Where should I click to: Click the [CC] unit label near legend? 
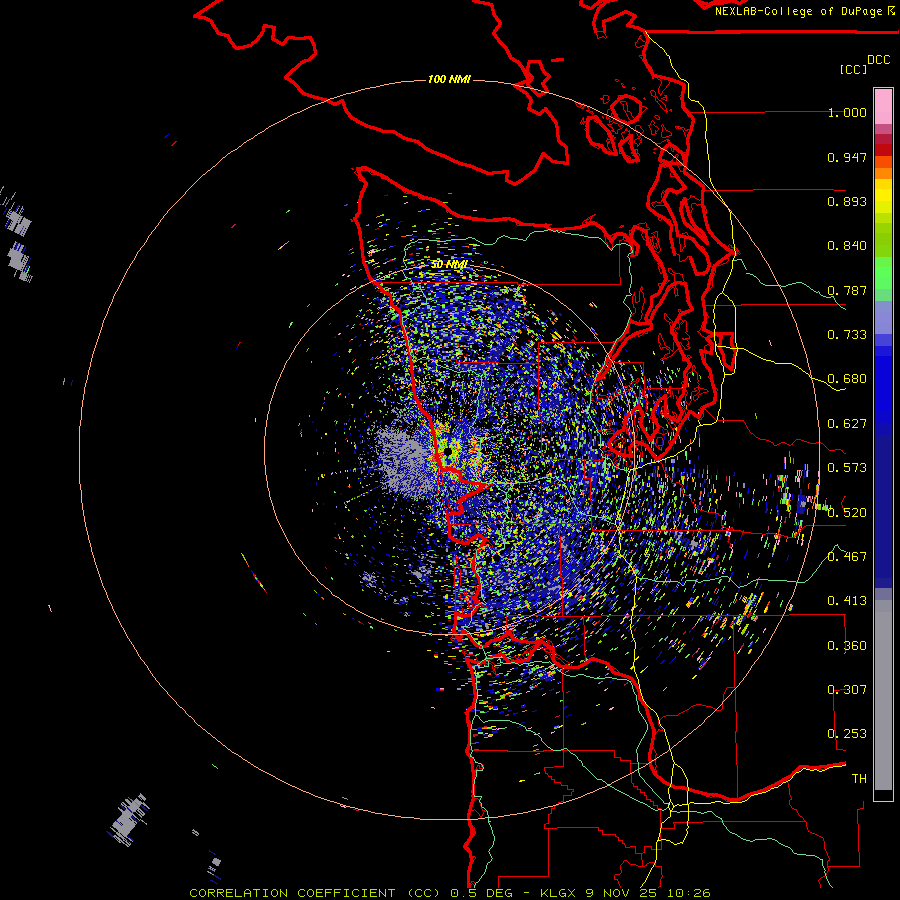point(854,69)
